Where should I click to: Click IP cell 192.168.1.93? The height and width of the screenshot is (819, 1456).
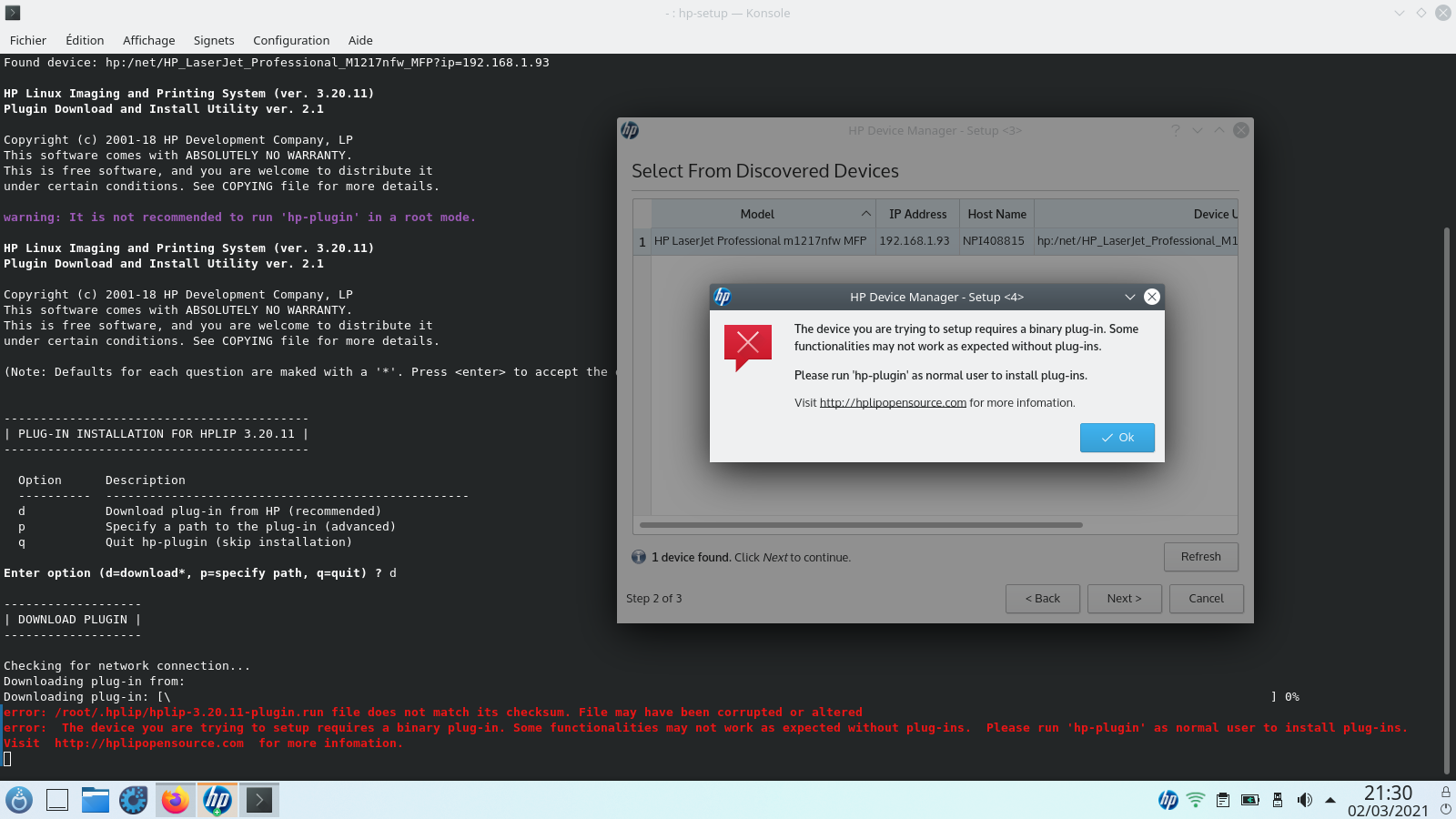[x=915, y=241]
